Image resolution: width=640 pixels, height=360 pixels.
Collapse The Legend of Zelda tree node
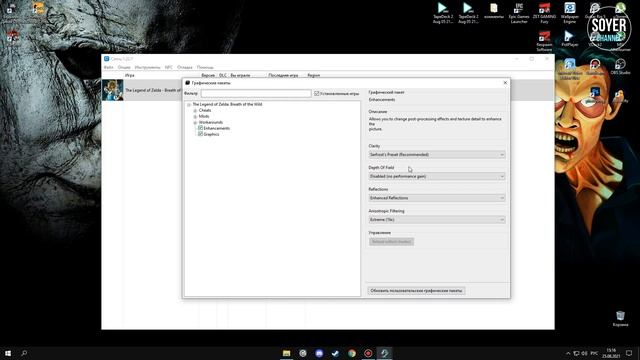point(189,104)
